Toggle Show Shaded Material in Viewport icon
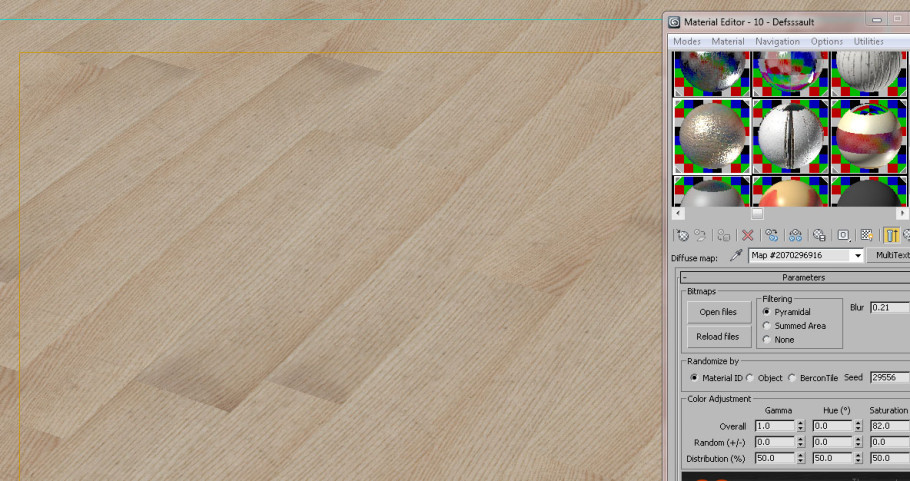This screenshot has height=481, width=910. point(867,235)
